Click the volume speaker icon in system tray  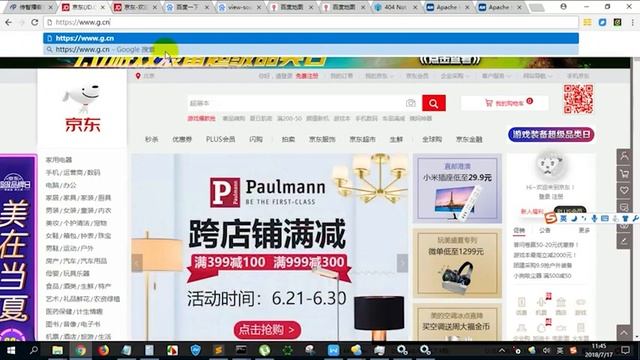pyautogui.click(x=546, y=351)
